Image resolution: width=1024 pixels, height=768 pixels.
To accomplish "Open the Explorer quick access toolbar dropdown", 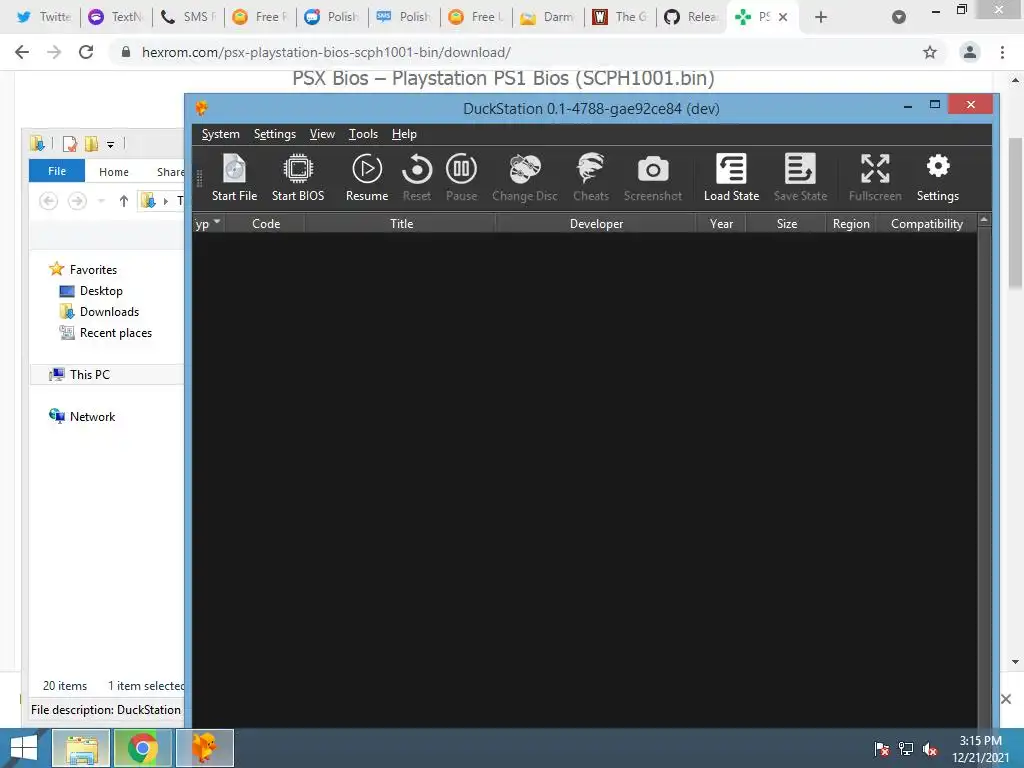I will click(110, 144).
